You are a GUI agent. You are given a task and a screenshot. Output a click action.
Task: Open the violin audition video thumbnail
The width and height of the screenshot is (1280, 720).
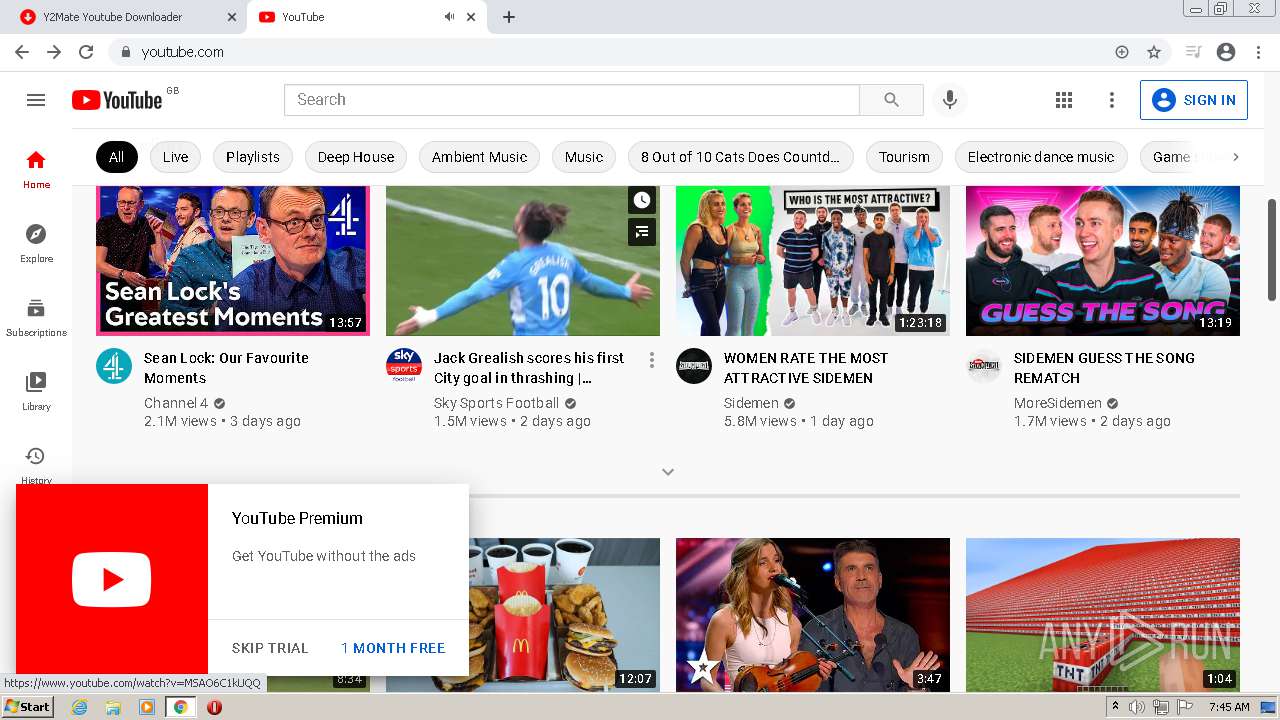pos(813,614)
